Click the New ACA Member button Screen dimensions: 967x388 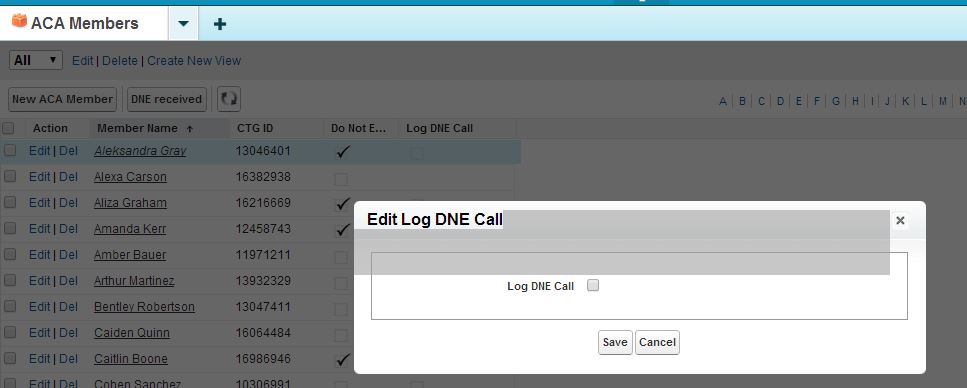pos(62,99)
